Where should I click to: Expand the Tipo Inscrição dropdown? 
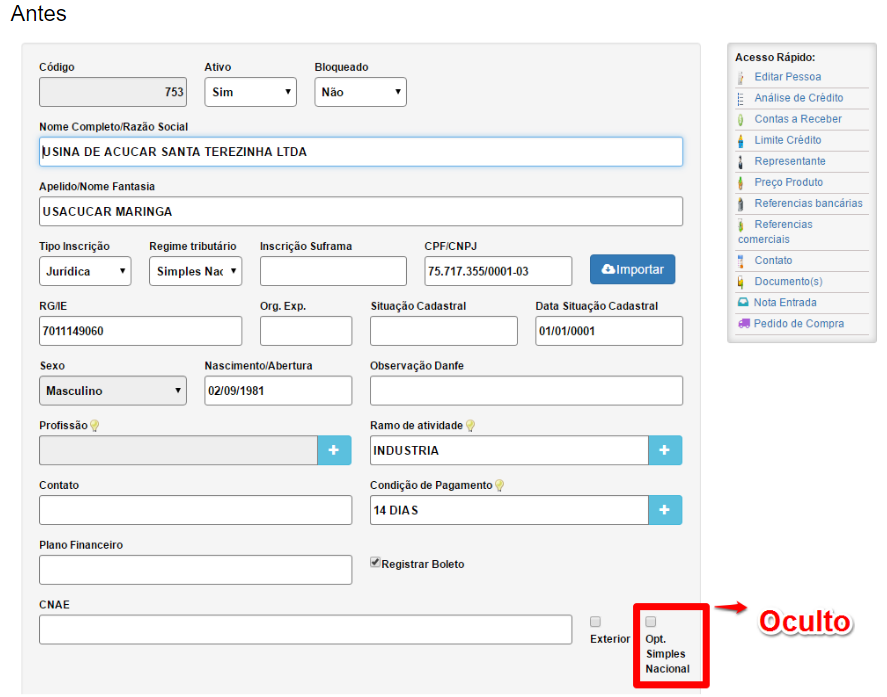tap(85, 271)
